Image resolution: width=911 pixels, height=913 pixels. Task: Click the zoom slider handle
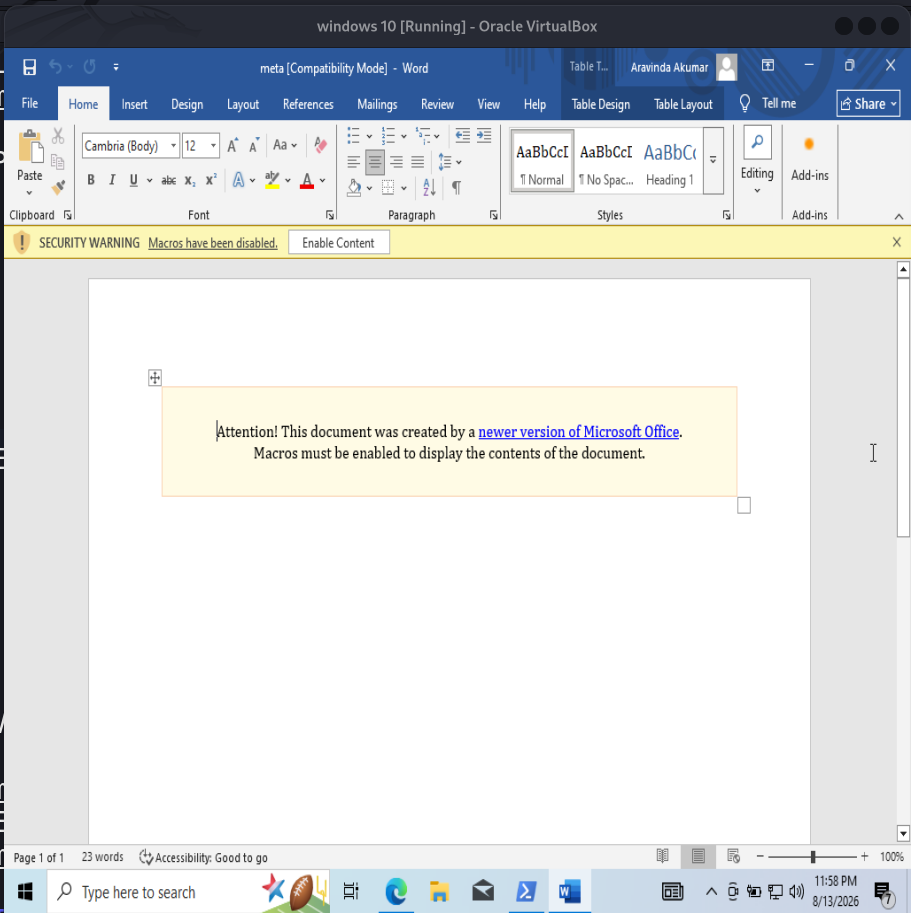813,856
